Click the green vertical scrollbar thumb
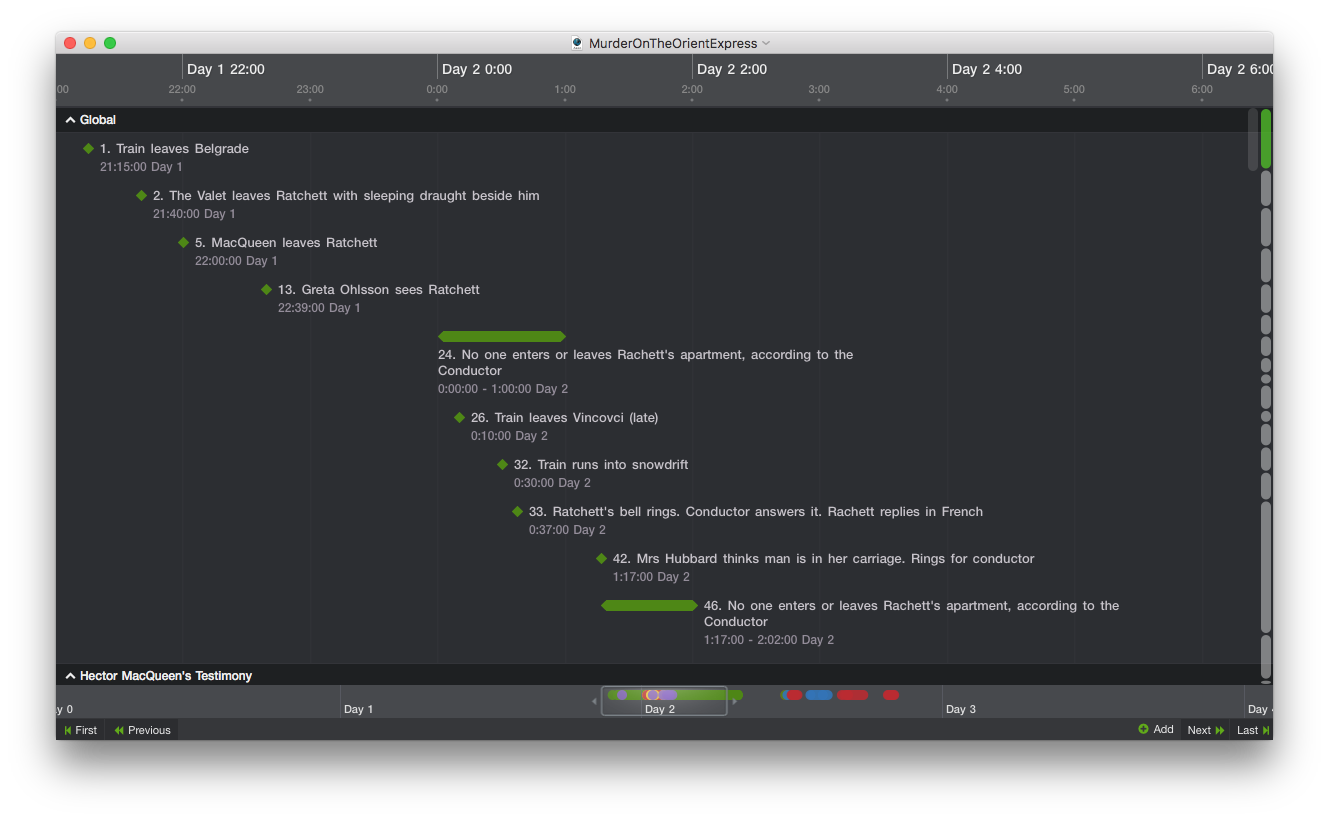Image resolution: width=1329 pixels, height=820 pixels. point(1266,139)
